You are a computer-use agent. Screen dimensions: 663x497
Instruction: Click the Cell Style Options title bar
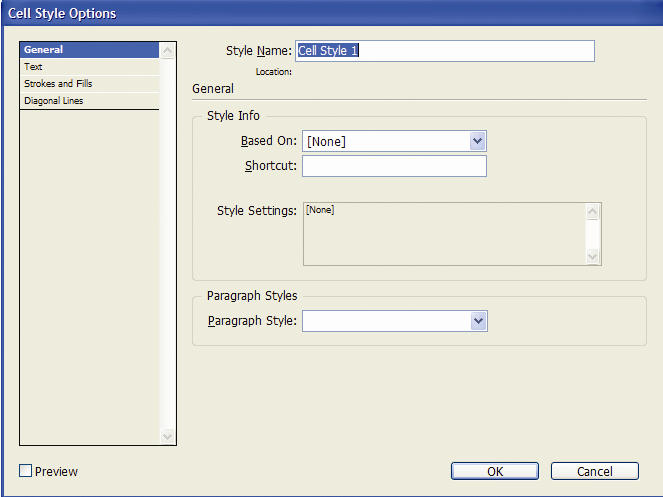(x=332, y=13)
